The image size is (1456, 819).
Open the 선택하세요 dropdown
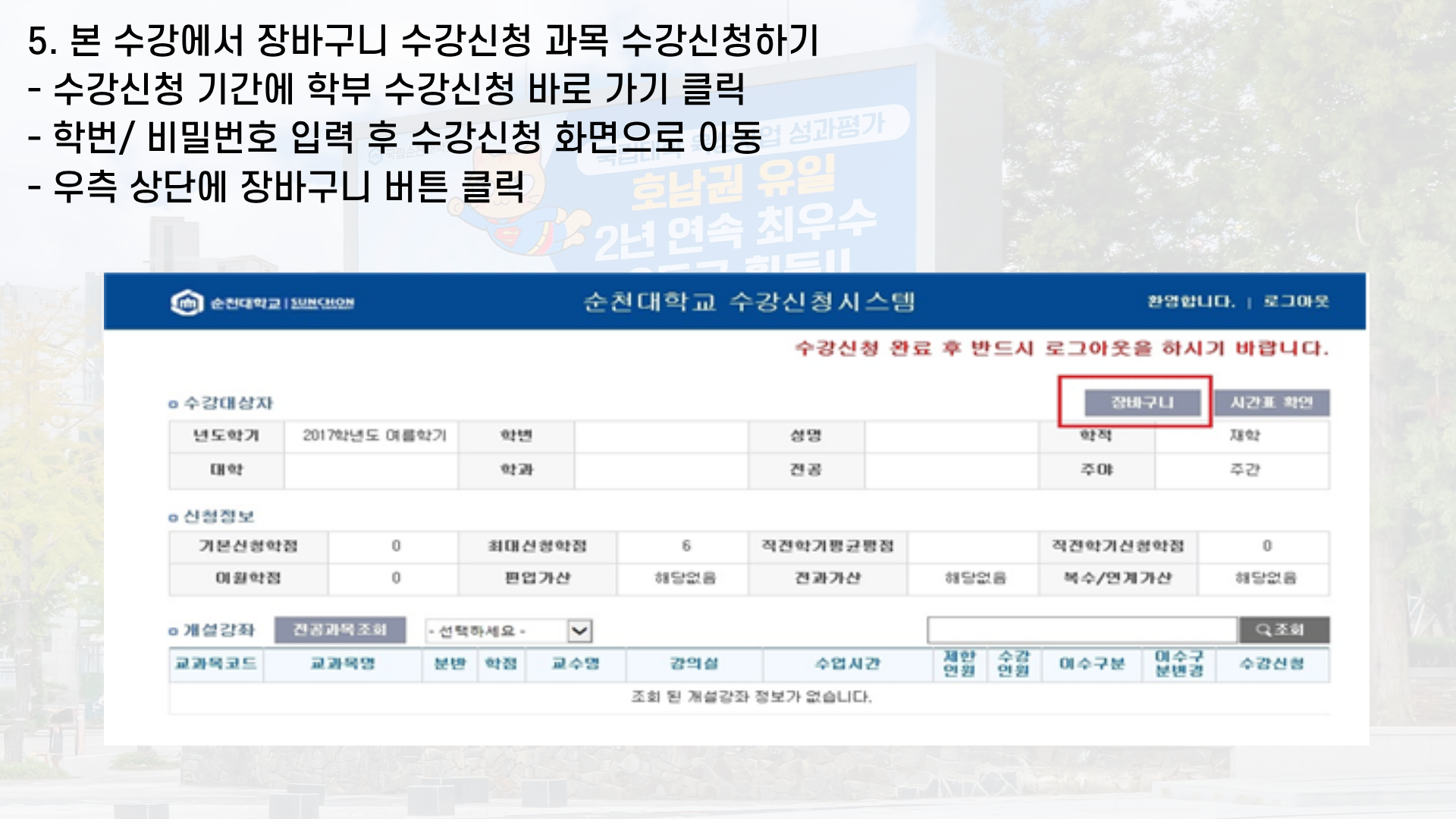point(508,631)
